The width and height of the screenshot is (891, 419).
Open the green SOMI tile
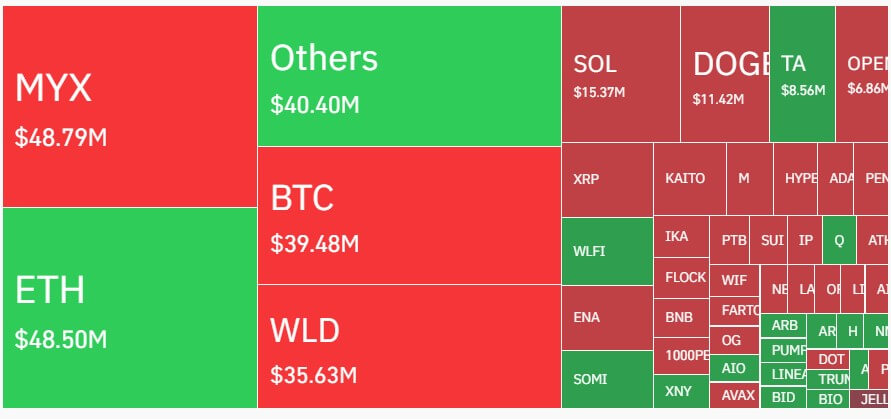(x=607, y=379)
